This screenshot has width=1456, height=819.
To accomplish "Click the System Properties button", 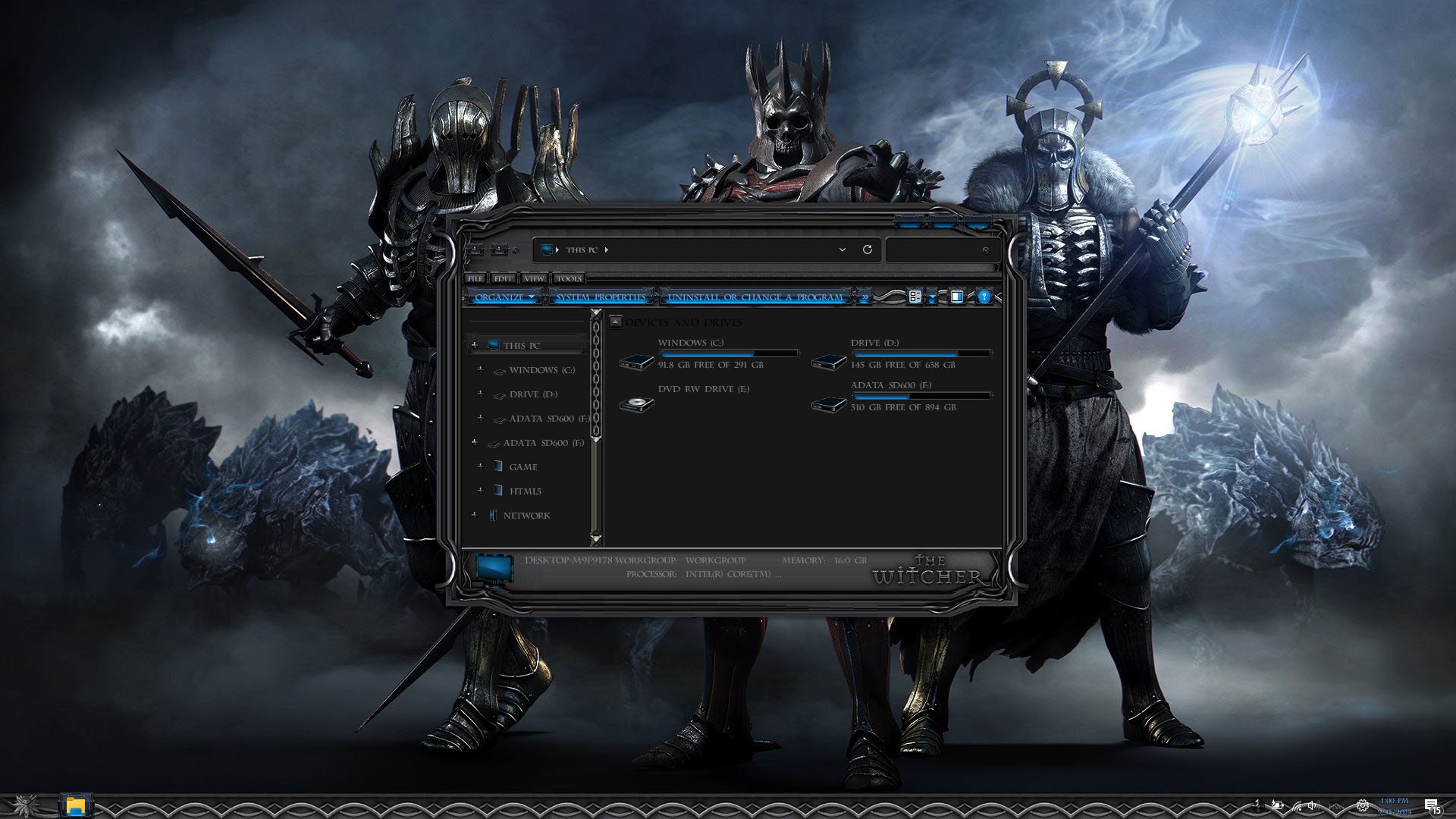I will tap(601, 297).
